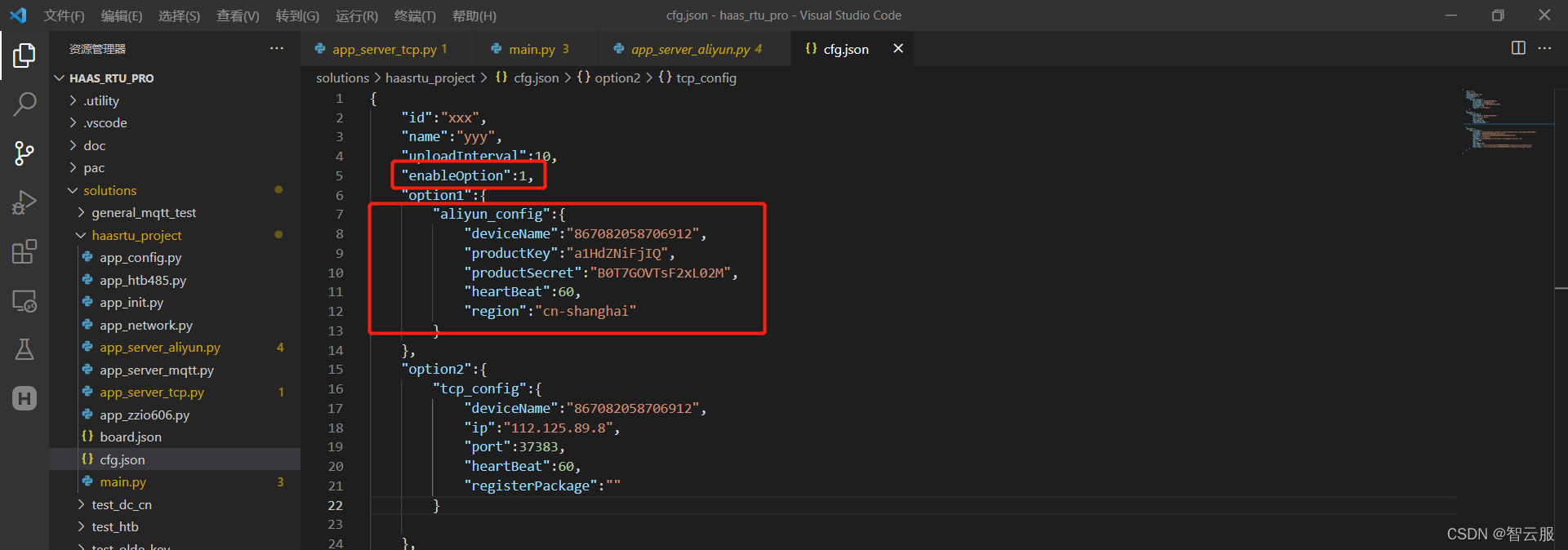Open app_htb485.py in explorer
Image resolution: width=1568 pixels, height=550 pixels.
tap(175, 280)
